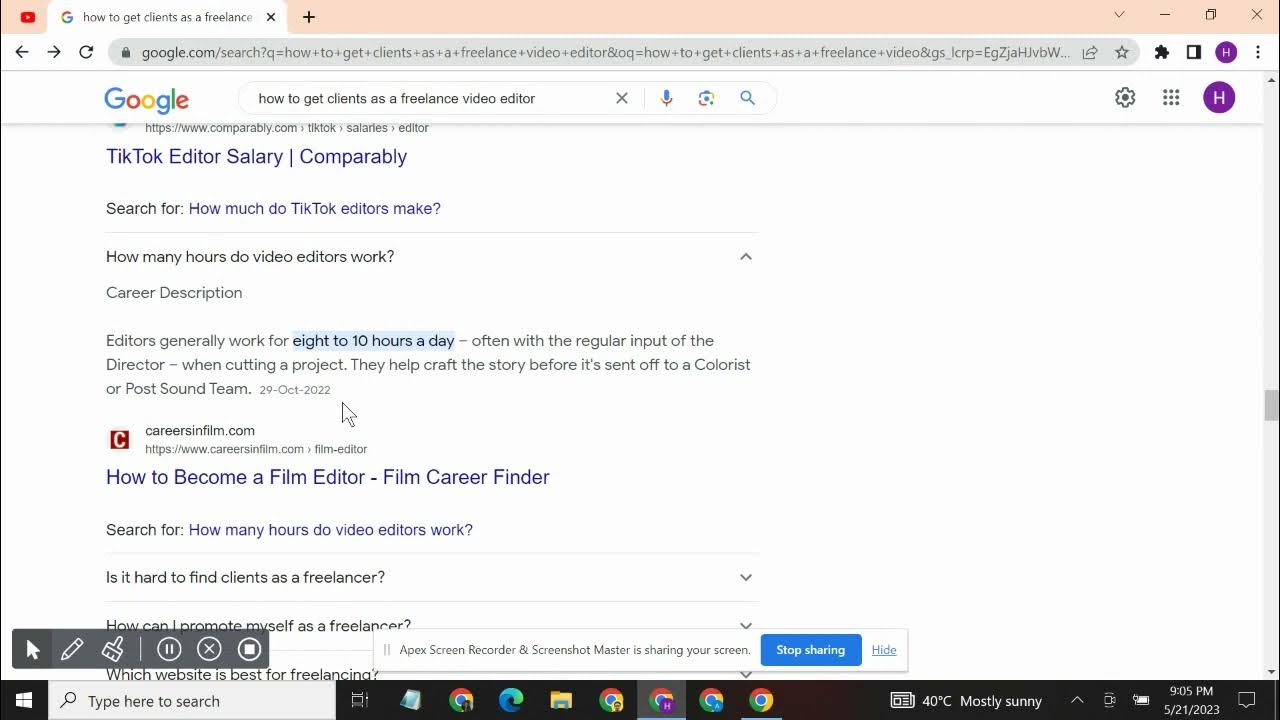Close the Google search tab

pos(271,17)
